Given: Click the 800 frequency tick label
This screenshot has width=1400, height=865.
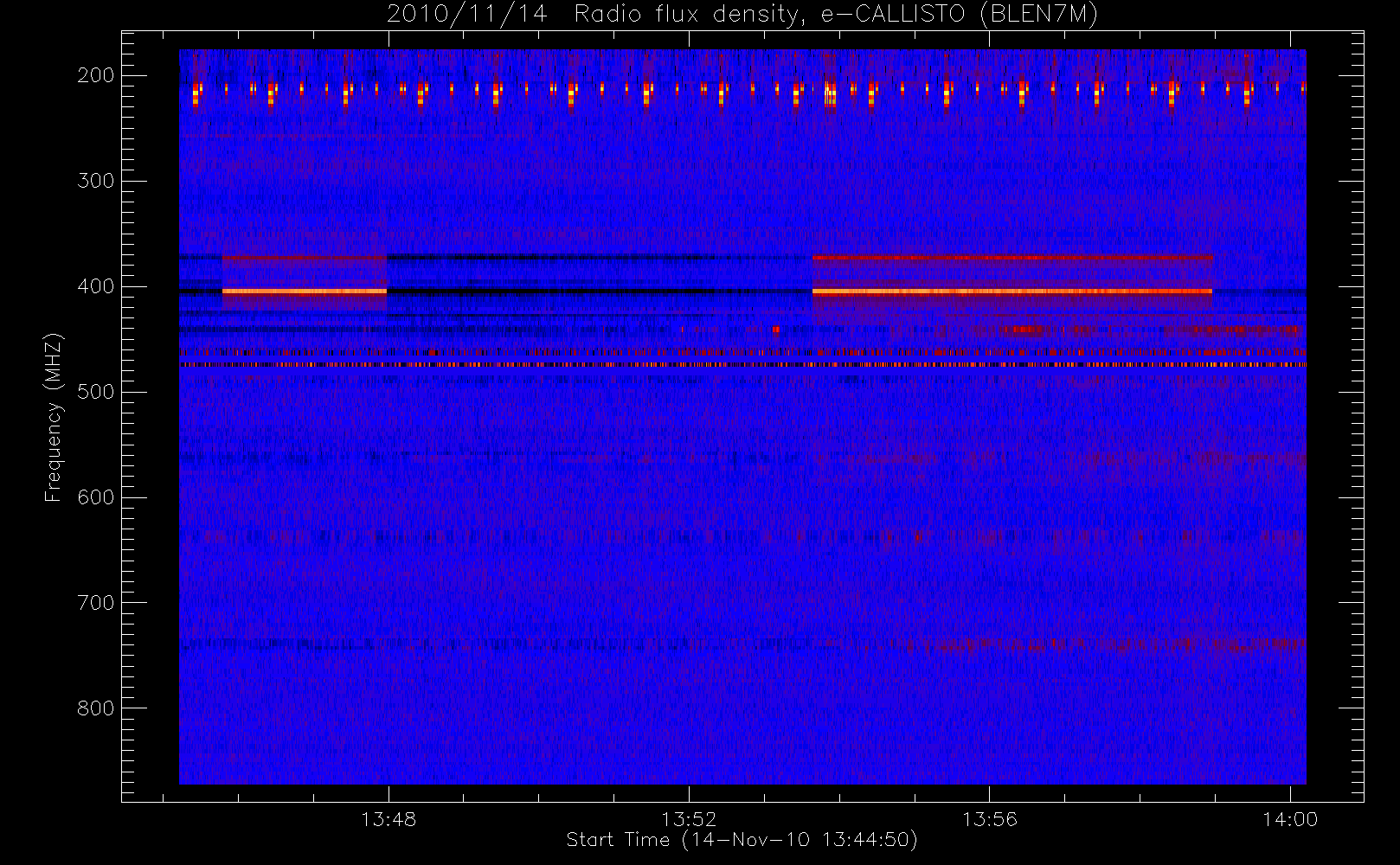Looking at the screenshot, I should click(x=95, y=708).
